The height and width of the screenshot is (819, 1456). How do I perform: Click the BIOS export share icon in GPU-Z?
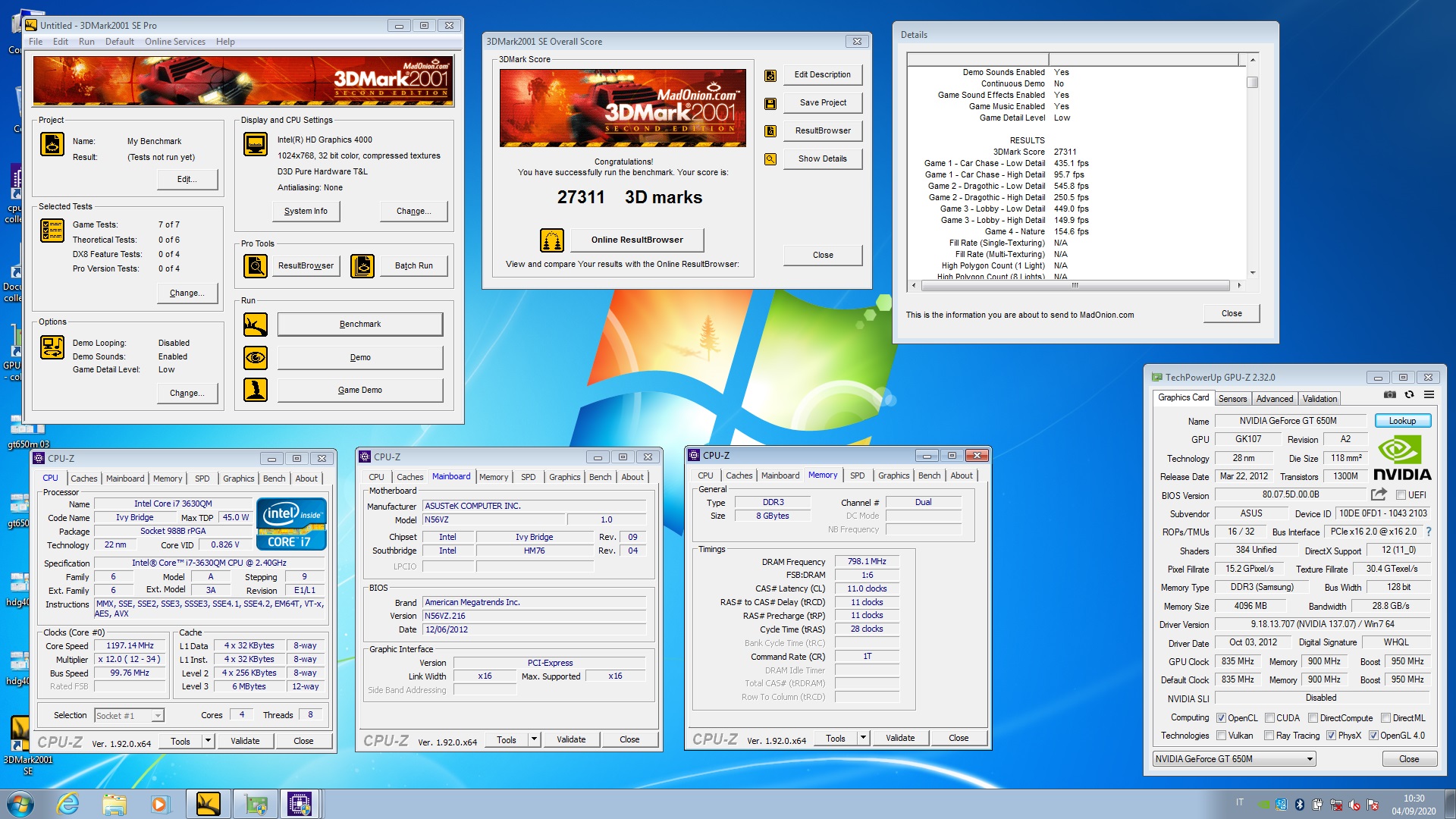tap(1379, 494)
